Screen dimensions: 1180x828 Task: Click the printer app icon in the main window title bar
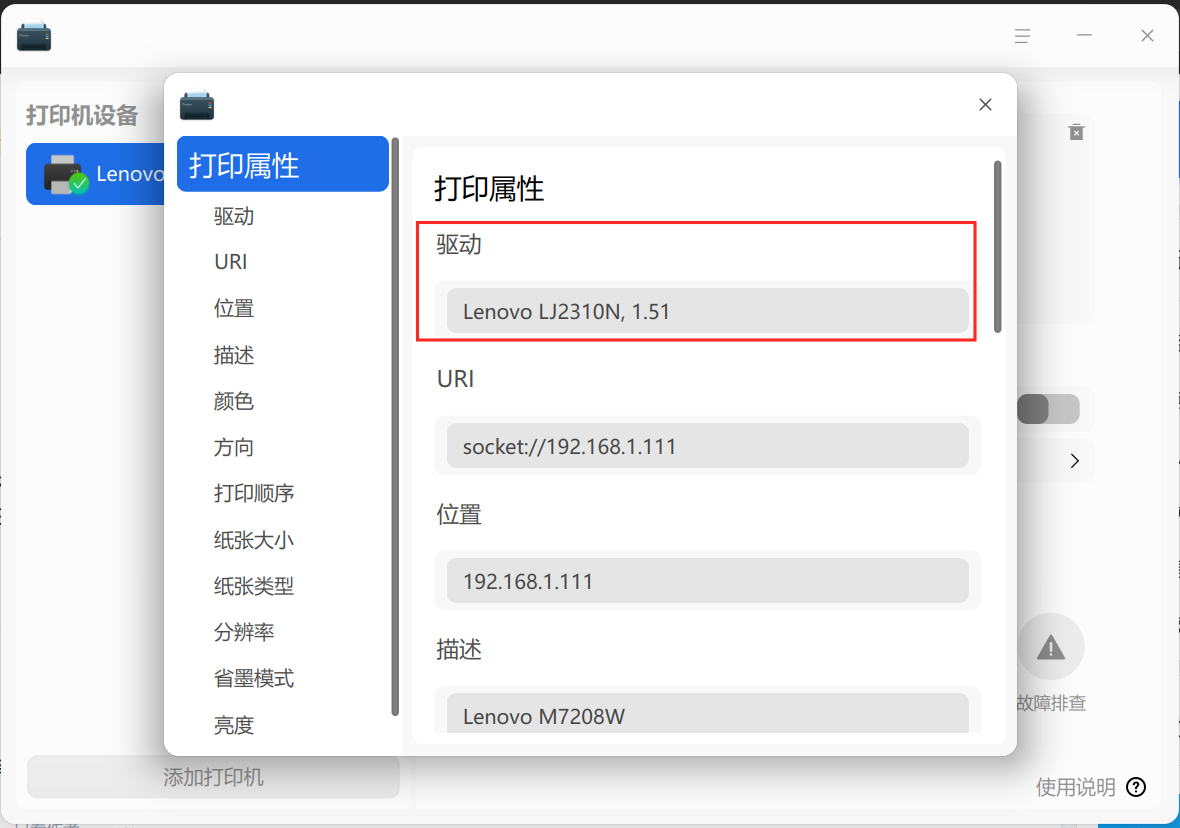pos(34,36)
